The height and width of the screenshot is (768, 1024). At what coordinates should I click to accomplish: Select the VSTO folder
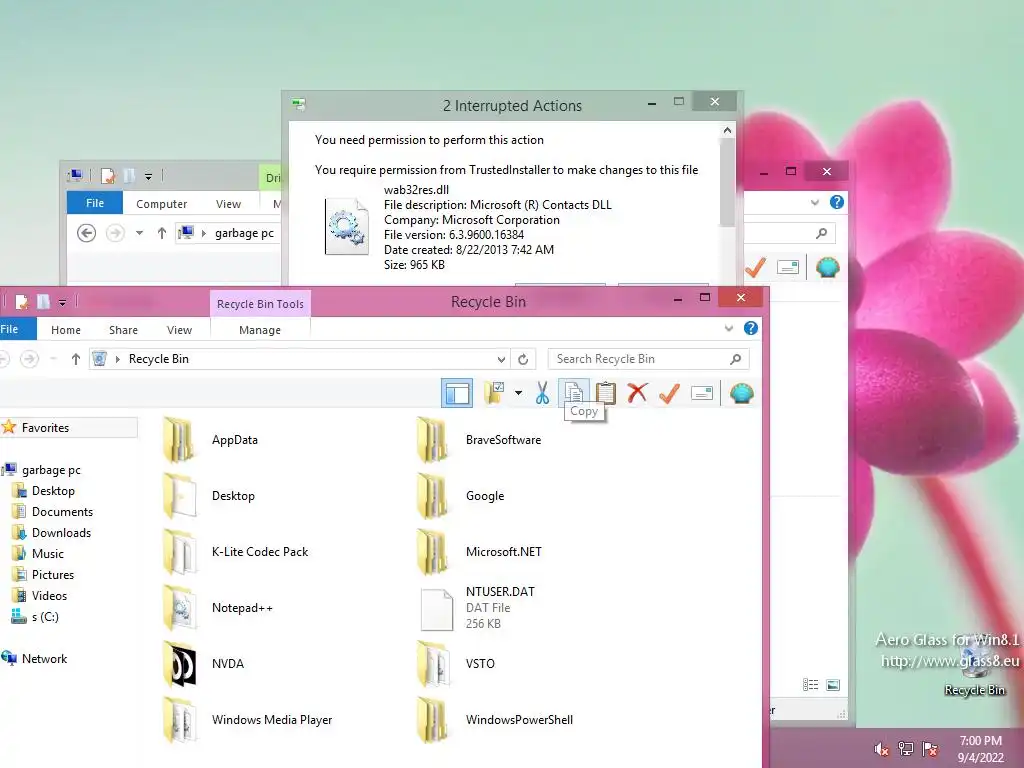[456, 665]
